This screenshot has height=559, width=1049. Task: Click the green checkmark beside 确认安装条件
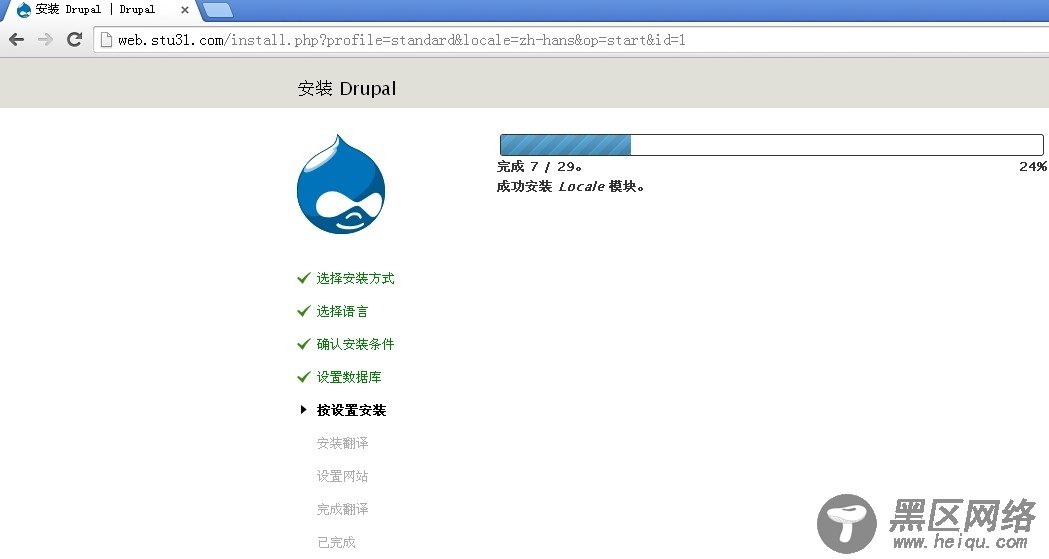pyautogui.click(x=303, y=344)
